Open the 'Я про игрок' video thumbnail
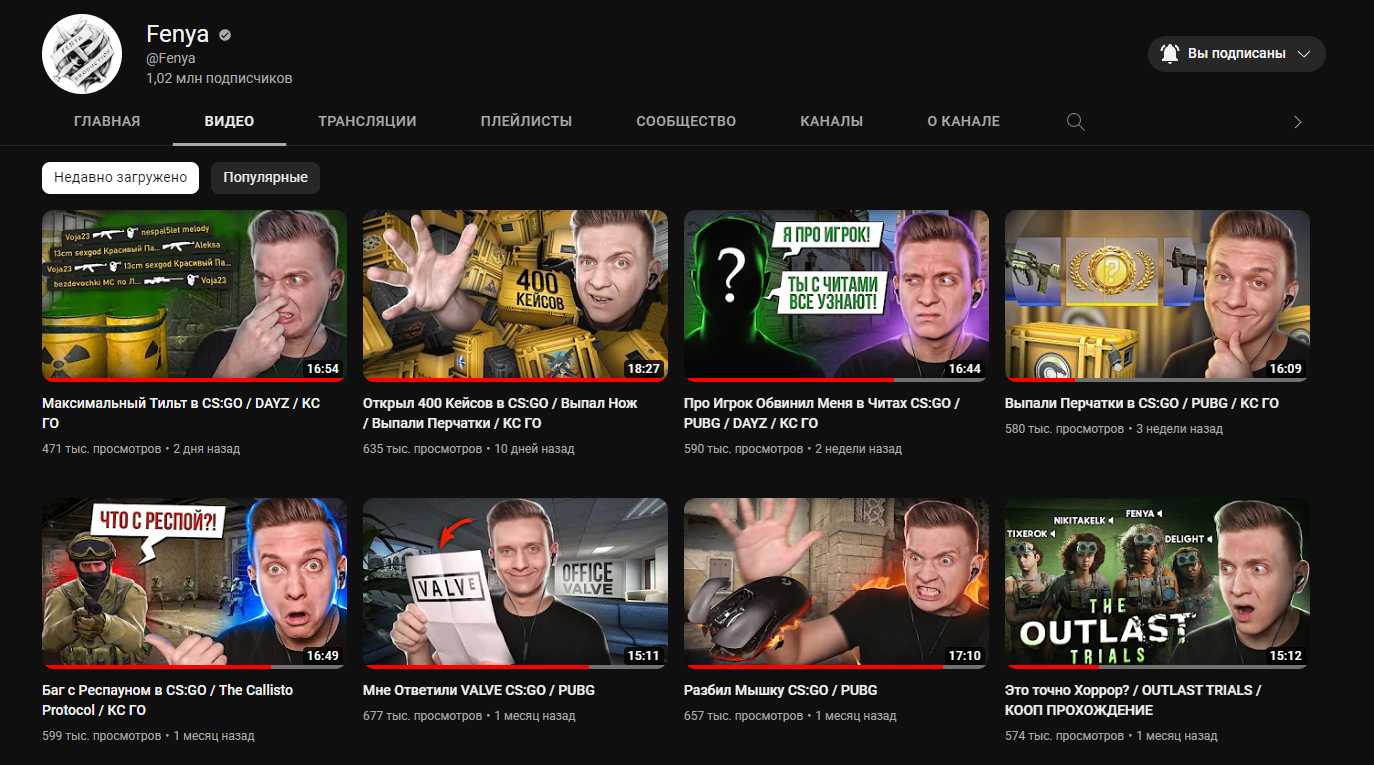1374x765 pixels. 836,295
